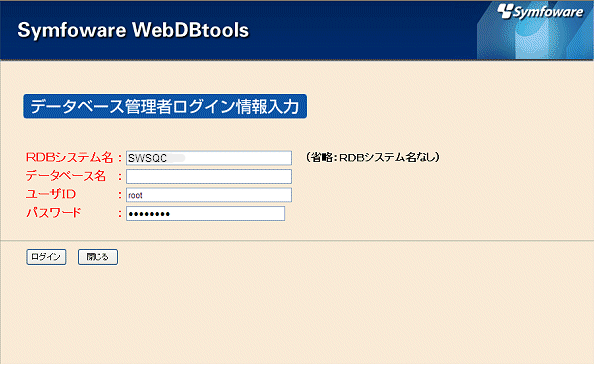Click the RDBシステム名 red label

[69, 158]
